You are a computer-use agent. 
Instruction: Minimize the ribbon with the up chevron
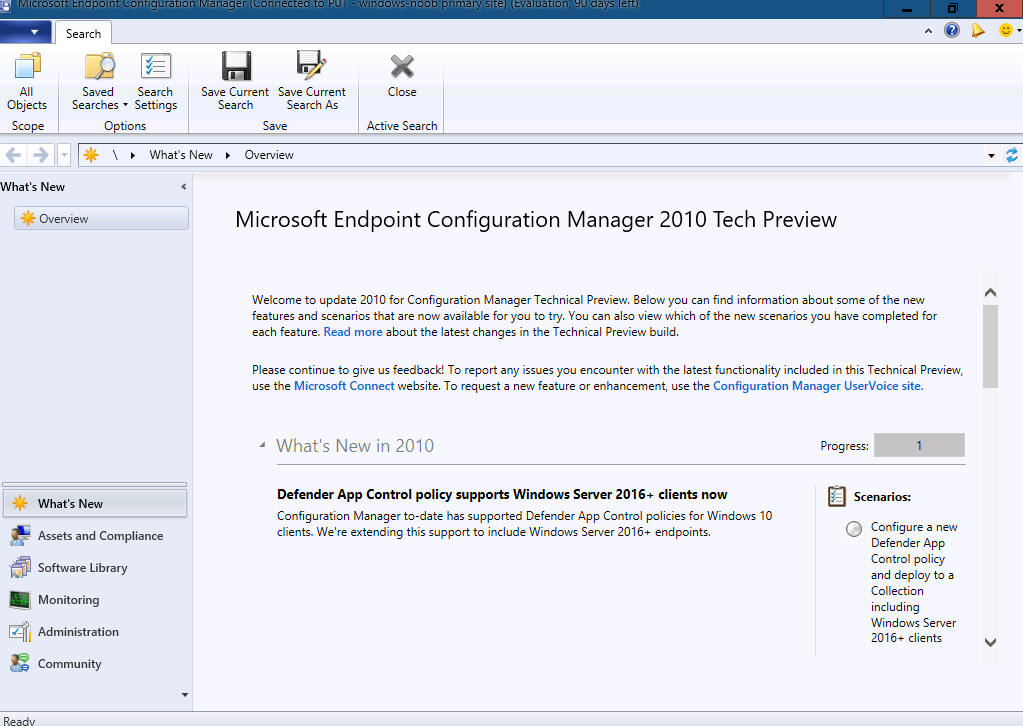click(x=928, y=31)
